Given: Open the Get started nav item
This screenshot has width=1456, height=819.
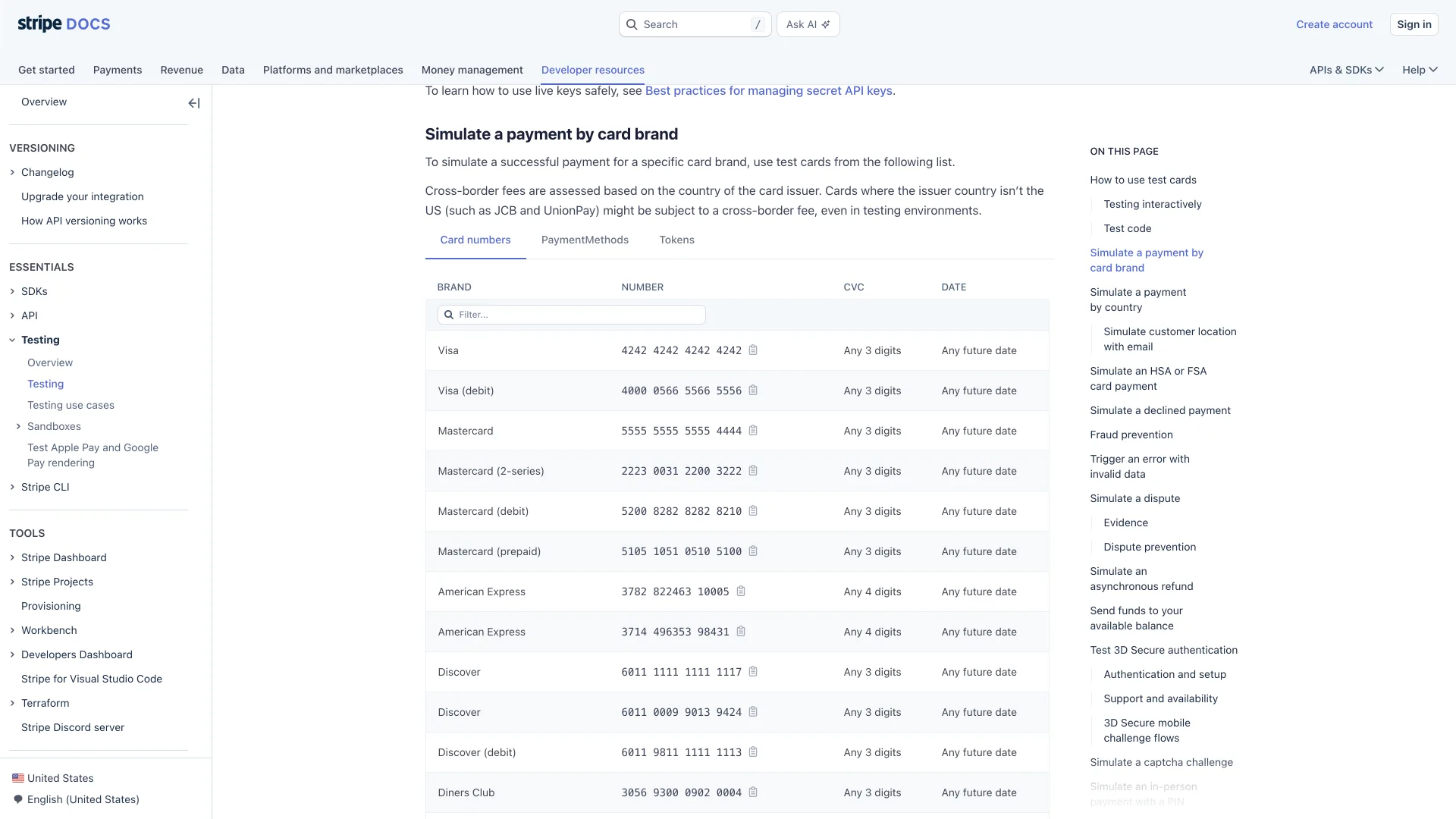Looking at the screenshot, I should (x=46, y=70).
